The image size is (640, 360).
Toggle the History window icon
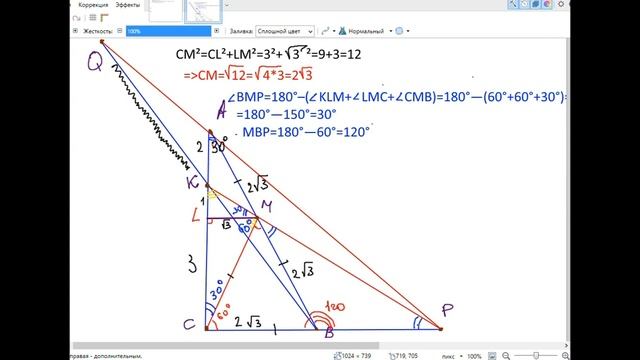tap(524, 4)
